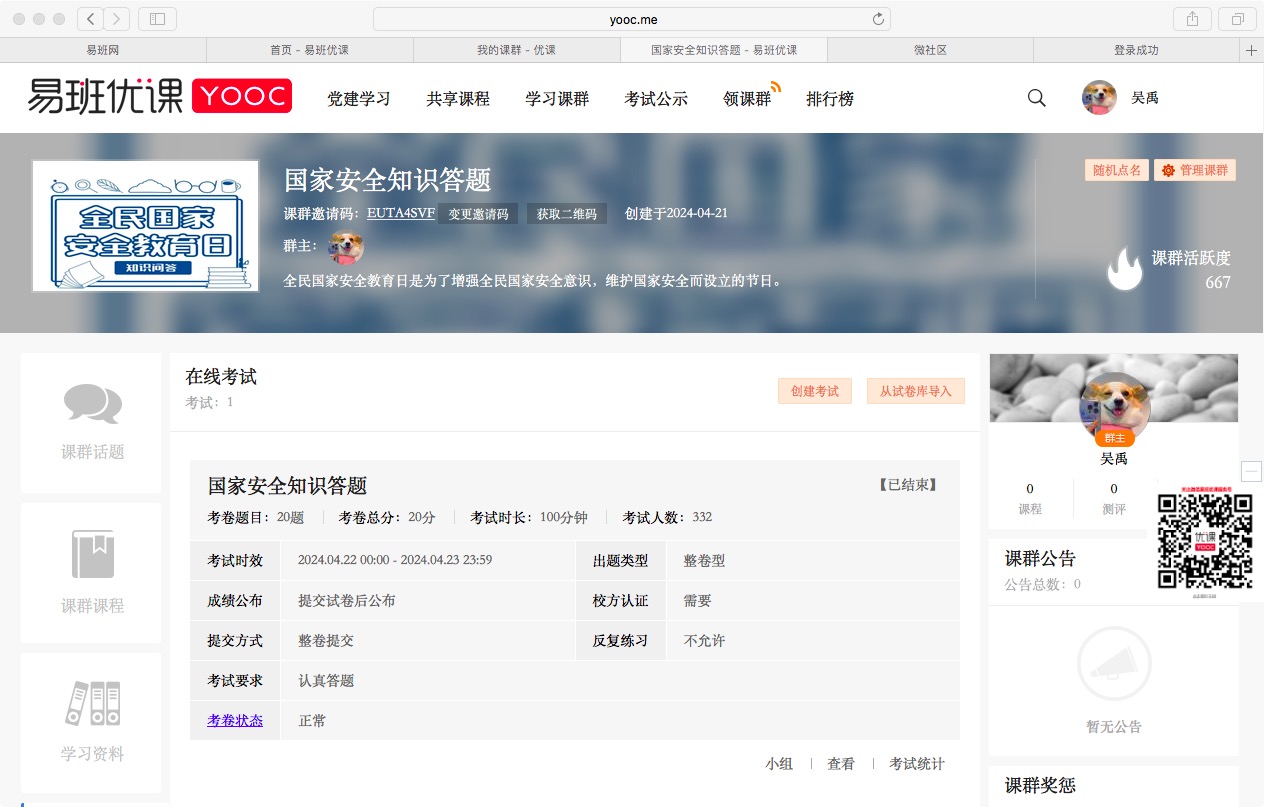Click the search magnifier icon

pos(1037,98)
